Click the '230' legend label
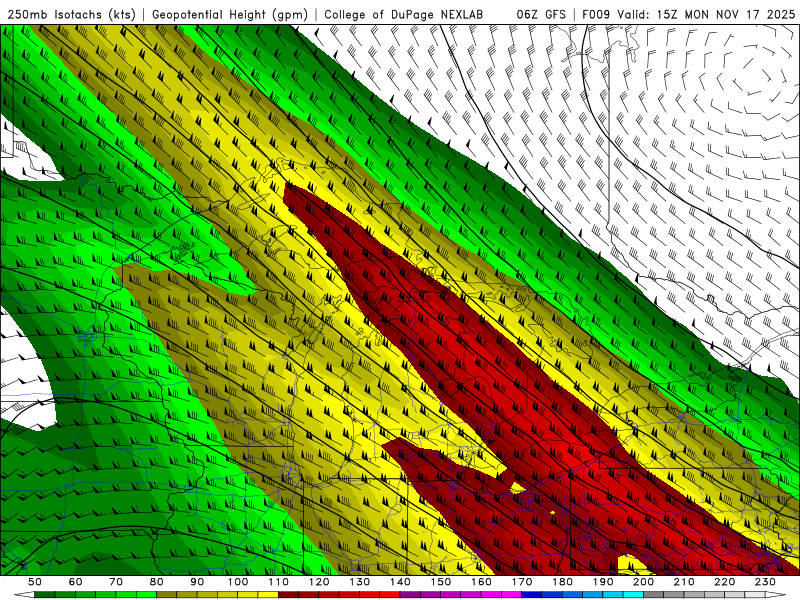Image resolution: width=800 pixels, height=600 pixels. coord(765,582)
